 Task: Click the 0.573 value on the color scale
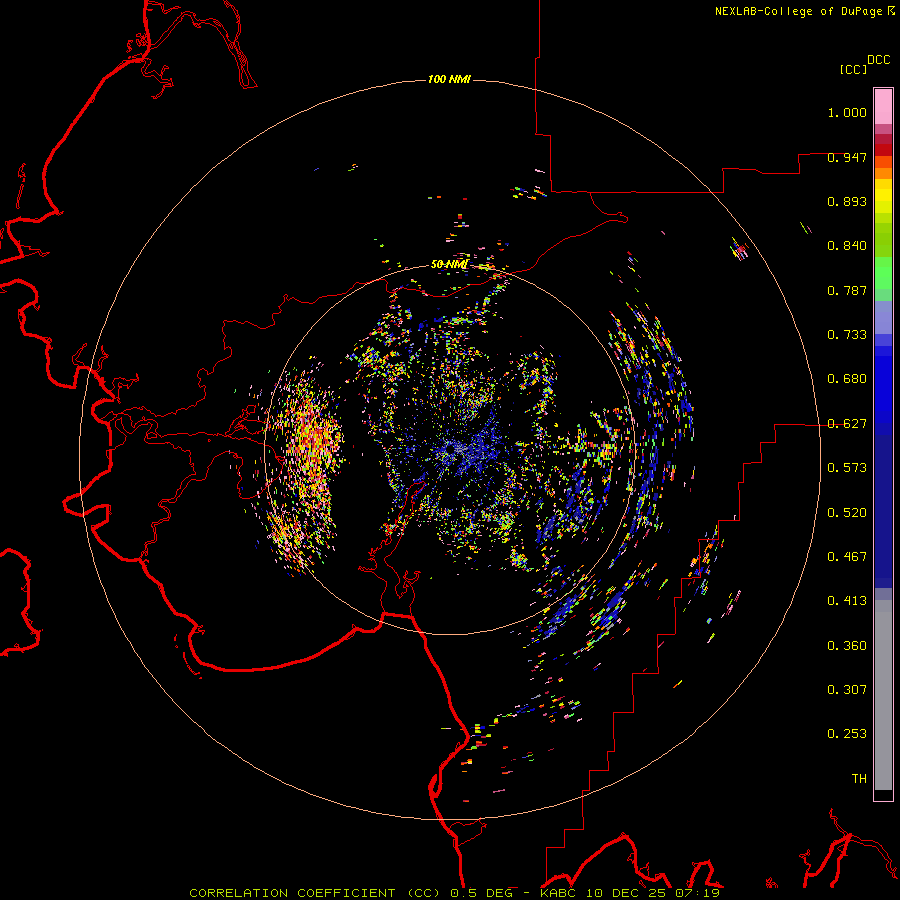click(x=847, y=468)
